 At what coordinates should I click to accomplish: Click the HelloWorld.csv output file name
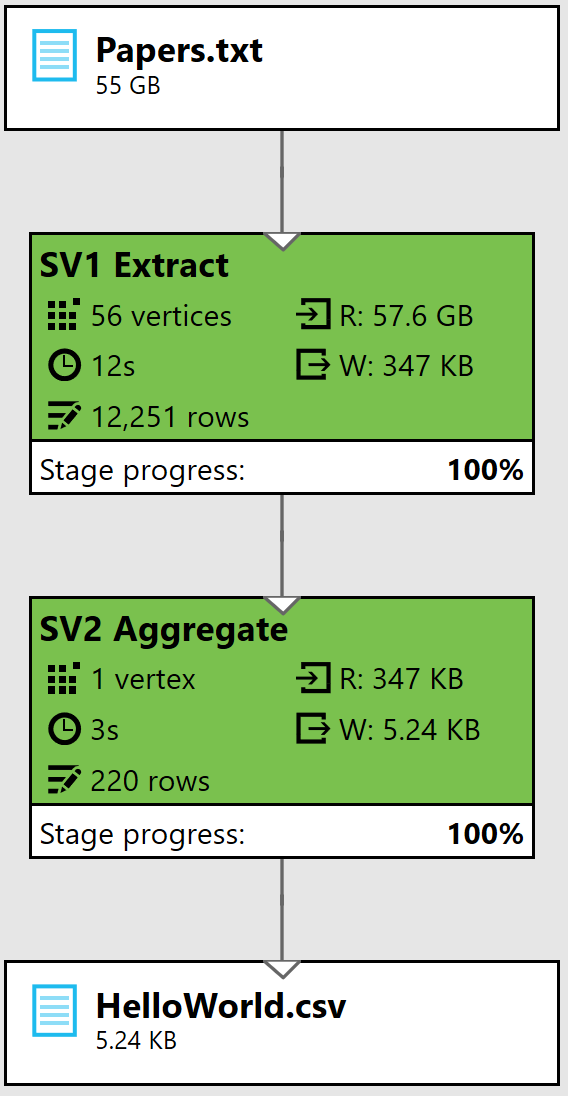coord(221,1006)
